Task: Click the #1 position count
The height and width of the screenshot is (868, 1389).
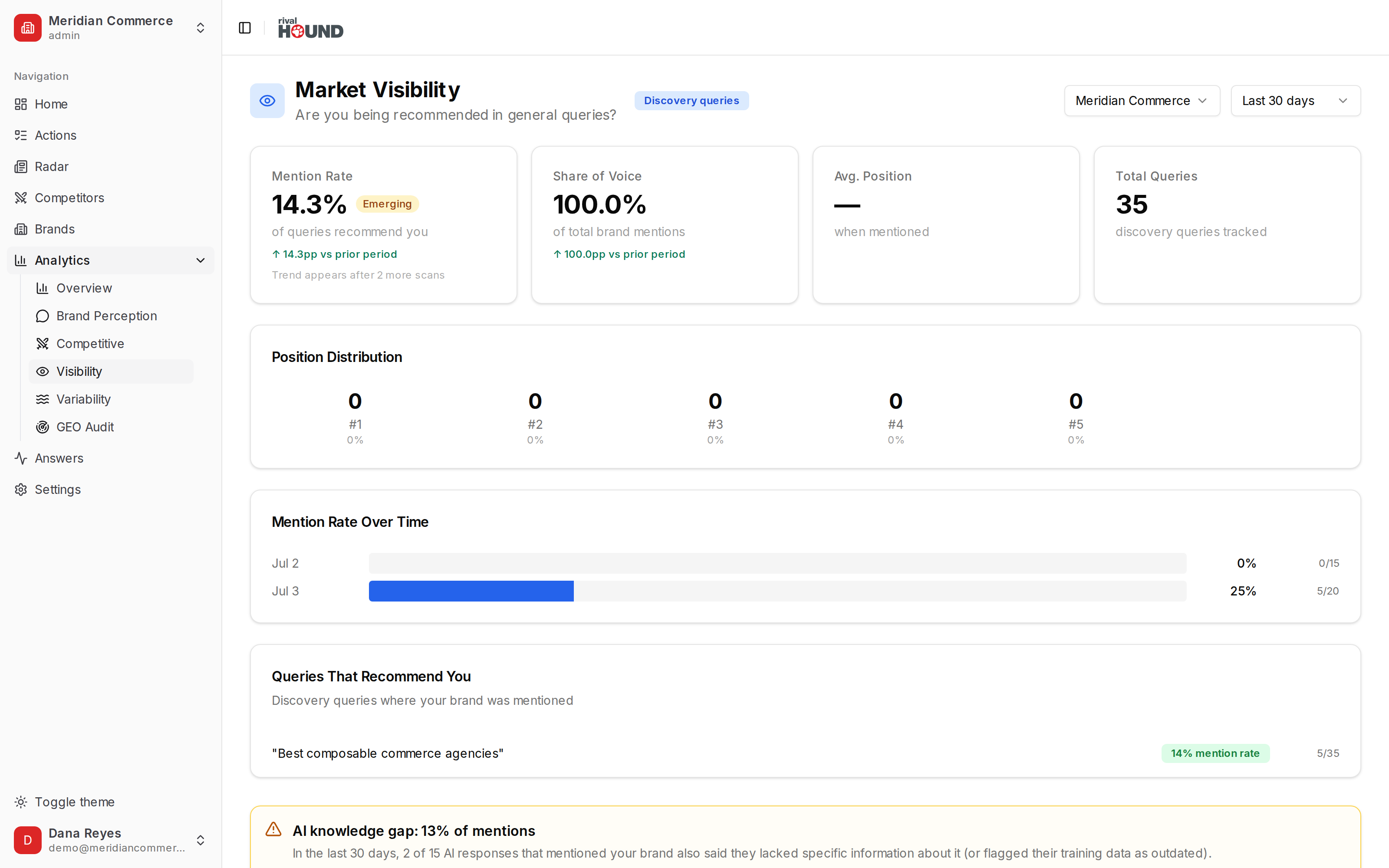Action: 355,401
